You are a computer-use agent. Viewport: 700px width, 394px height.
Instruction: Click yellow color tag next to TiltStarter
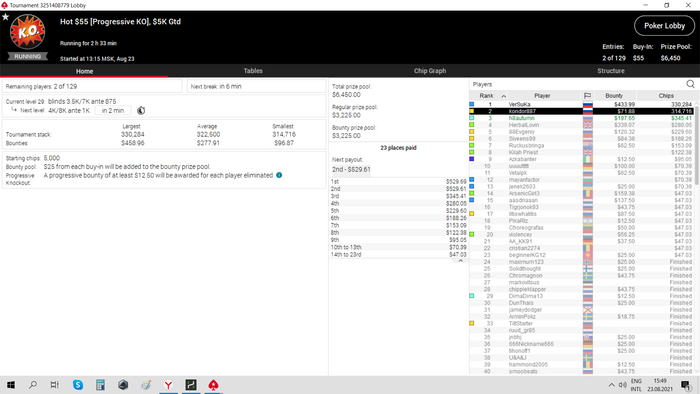tap(471, 323)
